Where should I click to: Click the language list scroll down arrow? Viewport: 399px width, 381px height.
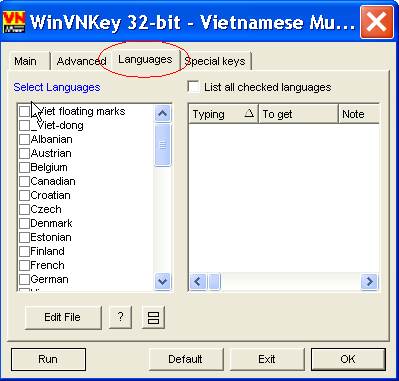pos(163,281)
